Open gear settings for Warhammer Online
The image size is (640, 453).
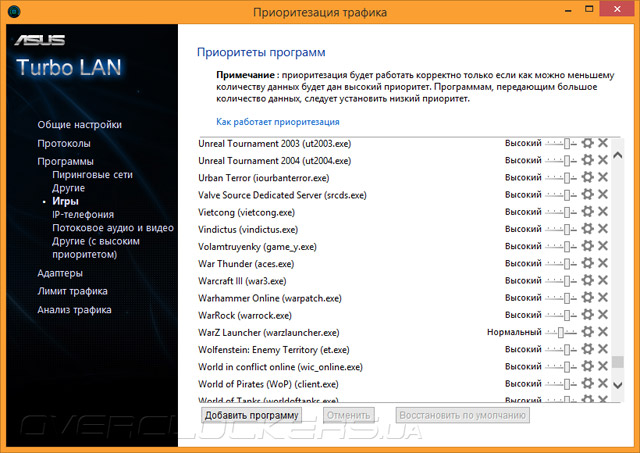[x=587, y=298]
